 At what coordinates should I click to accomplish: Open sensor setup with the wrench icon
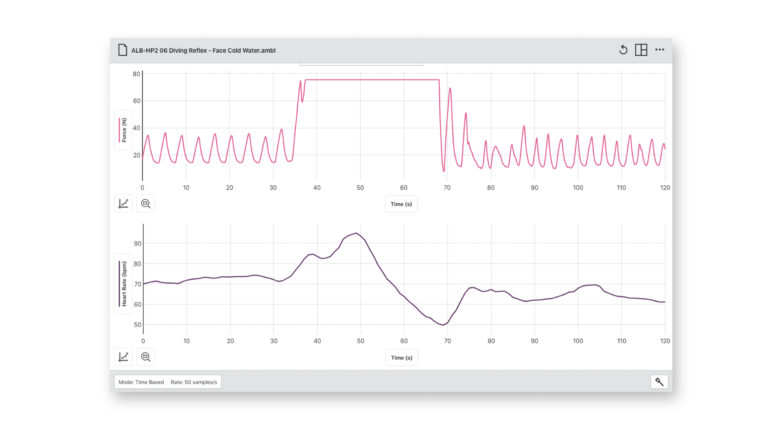click(660, 382)
